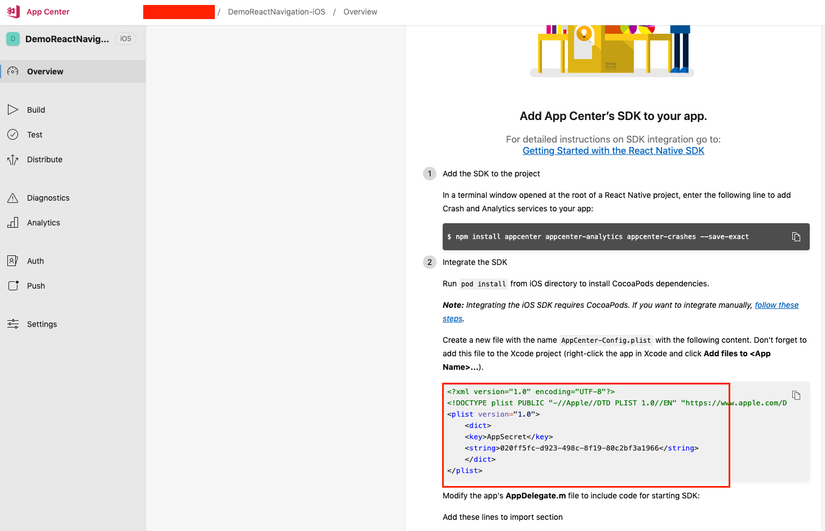Click the Push notification icon
The height and width of the screenshot is (531, 825).
click(x=13, y=285)
